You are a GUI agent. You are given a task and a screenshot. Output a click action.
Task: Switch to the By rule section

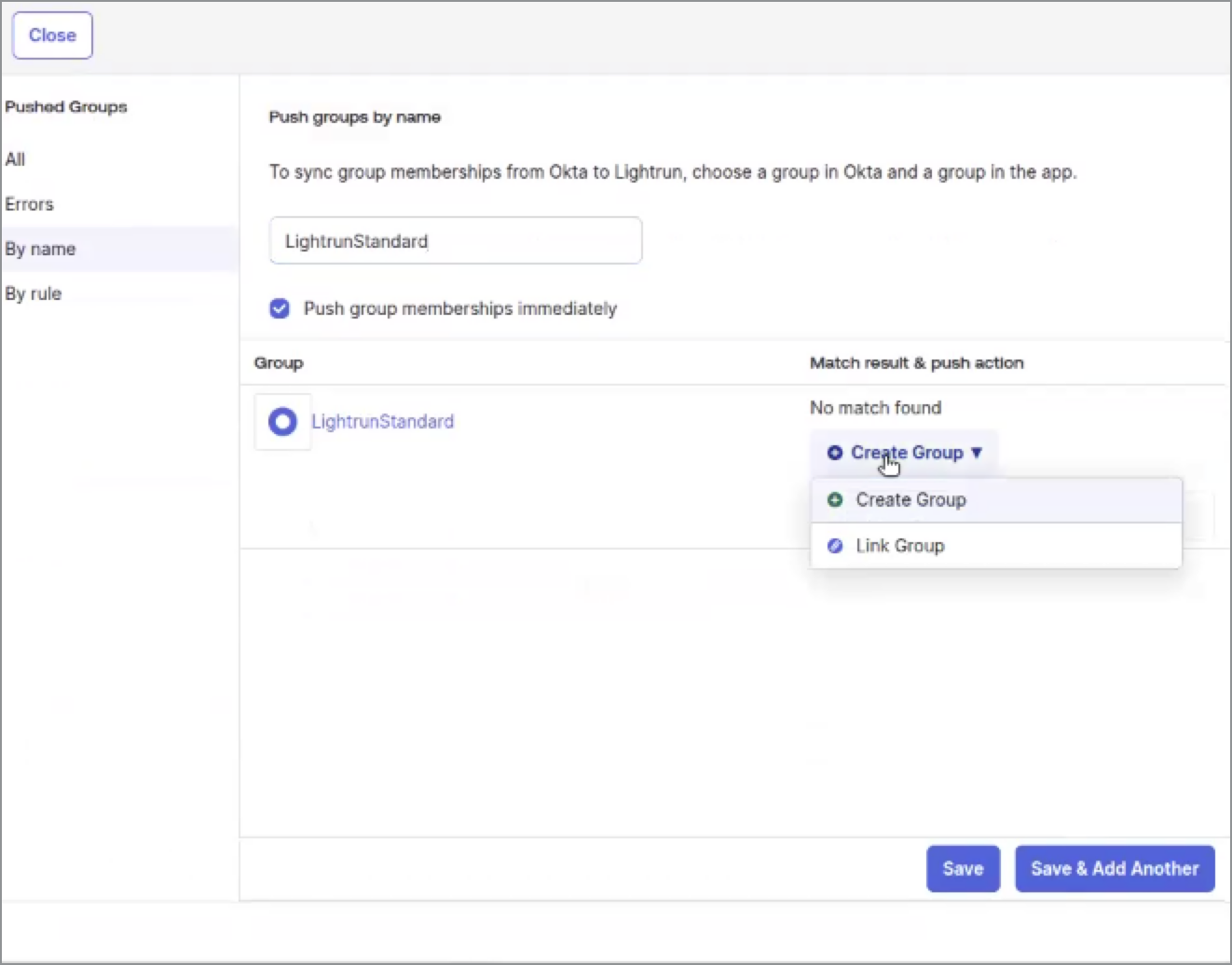point(34,293)
